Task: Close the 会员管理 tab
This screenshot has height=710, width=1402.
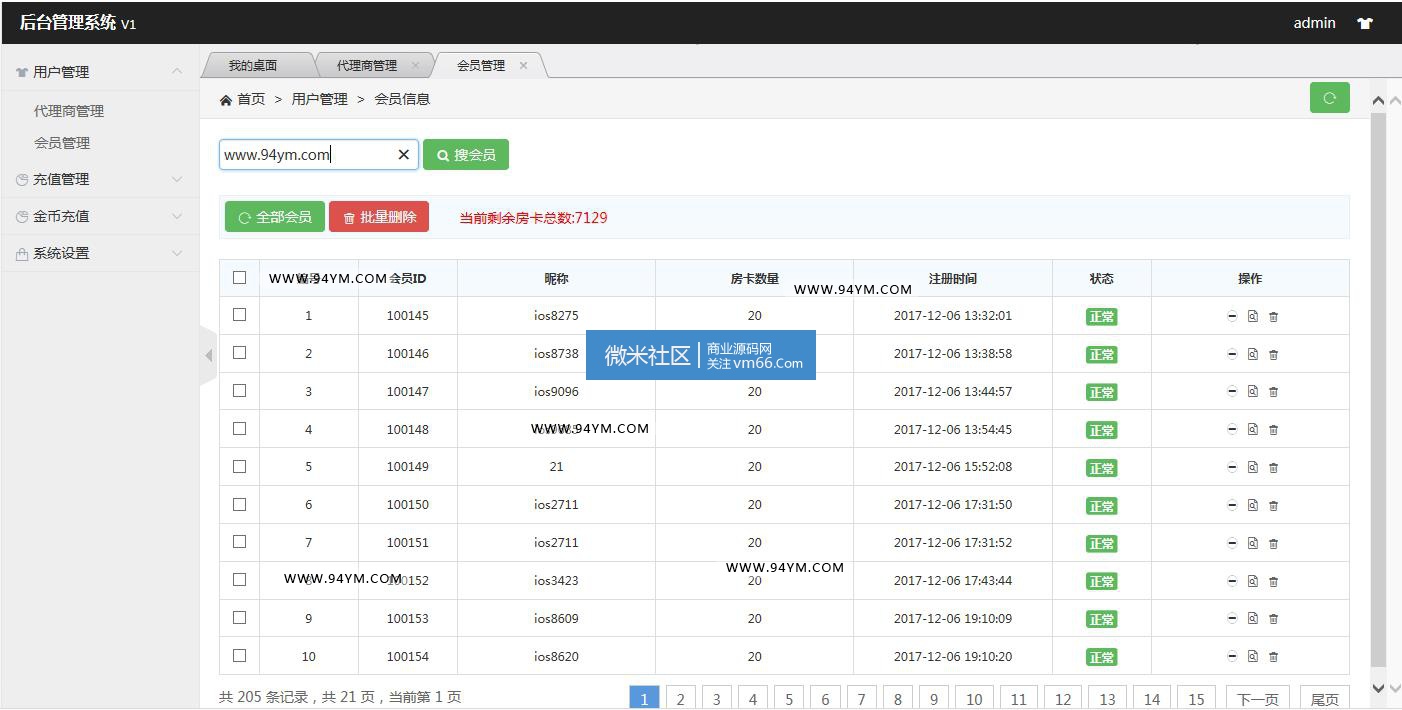Action: tap(523, 65)
